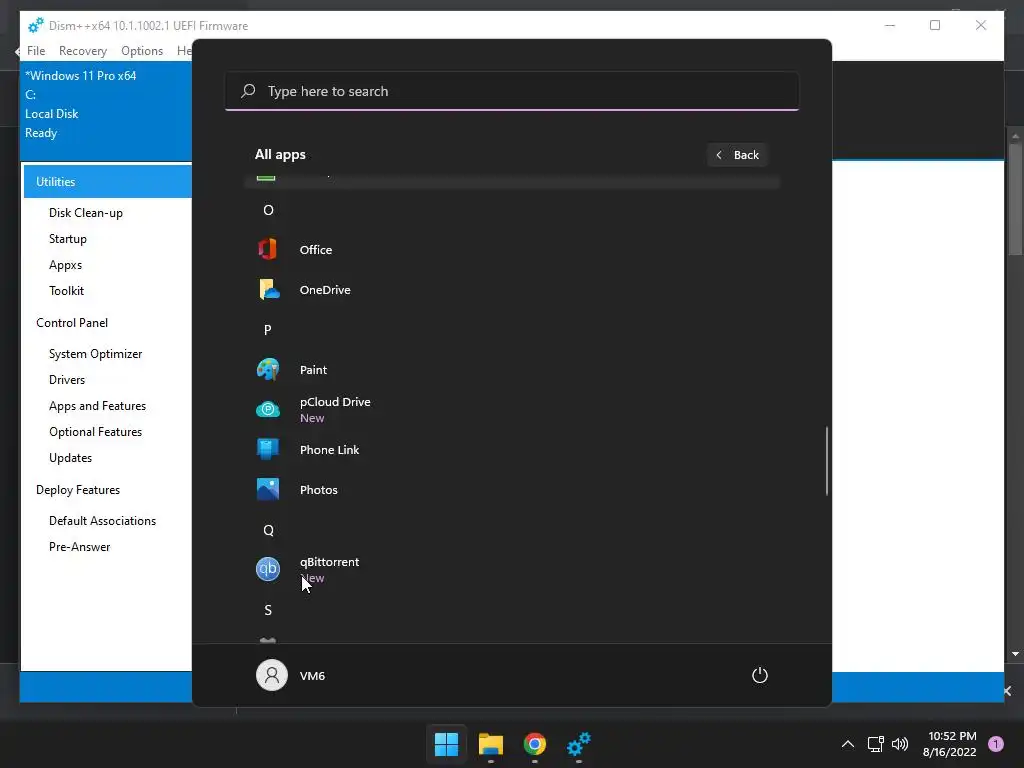Open the VM6 user account avatar

[x=272, y=675]
